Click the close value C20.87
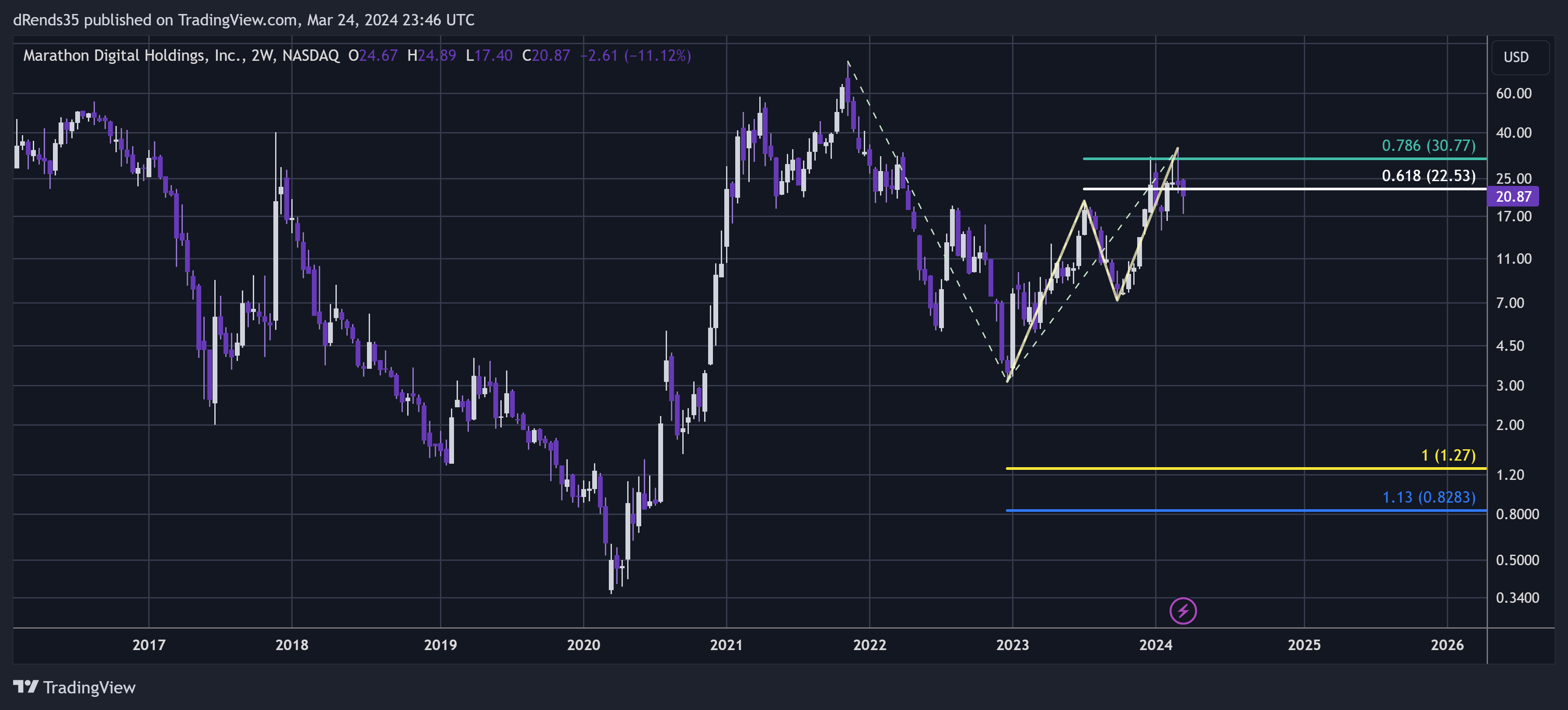 546,56
